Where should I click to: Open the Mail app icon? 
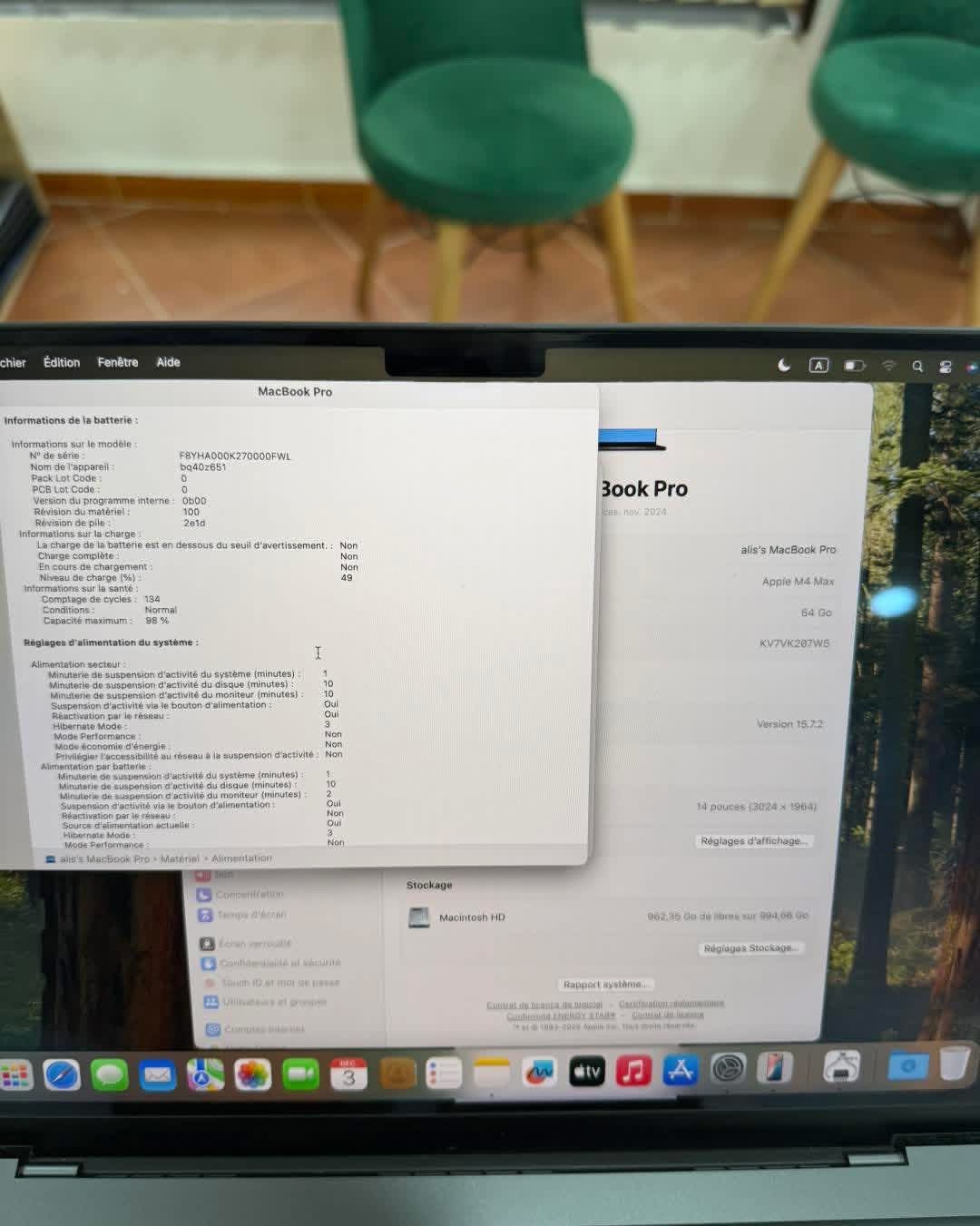coord(158,1075)
